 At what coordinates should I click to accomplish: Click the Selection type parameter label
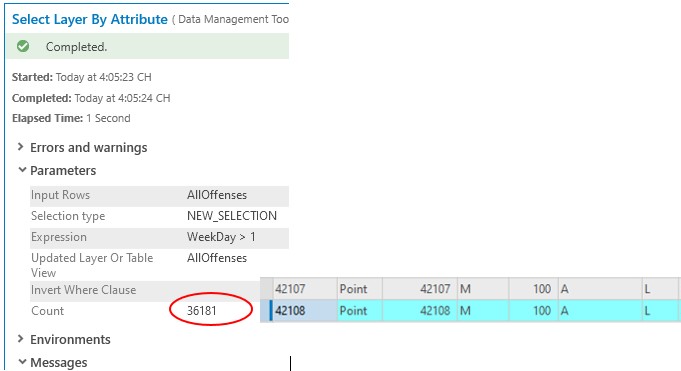pyautogui.click(x=68, y=216)
